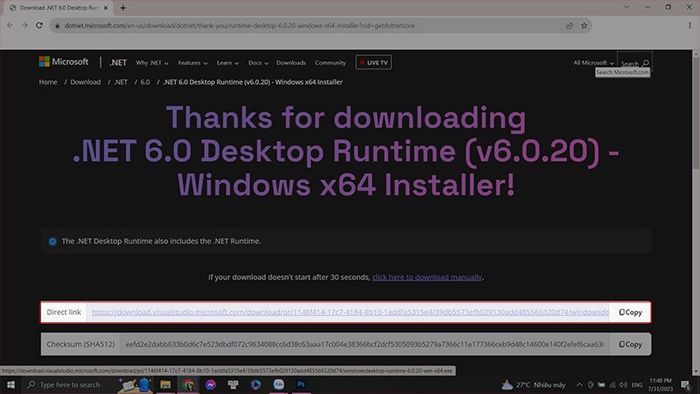Open Photoshop from taskbar
The width and height of the screenshot is (700, 394).
[301, 385]
